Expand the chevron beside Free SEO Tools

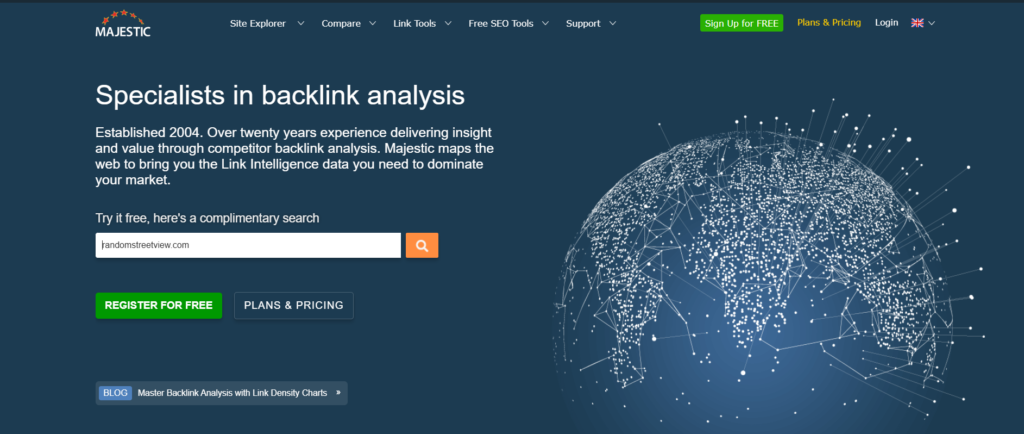[545, 23]
